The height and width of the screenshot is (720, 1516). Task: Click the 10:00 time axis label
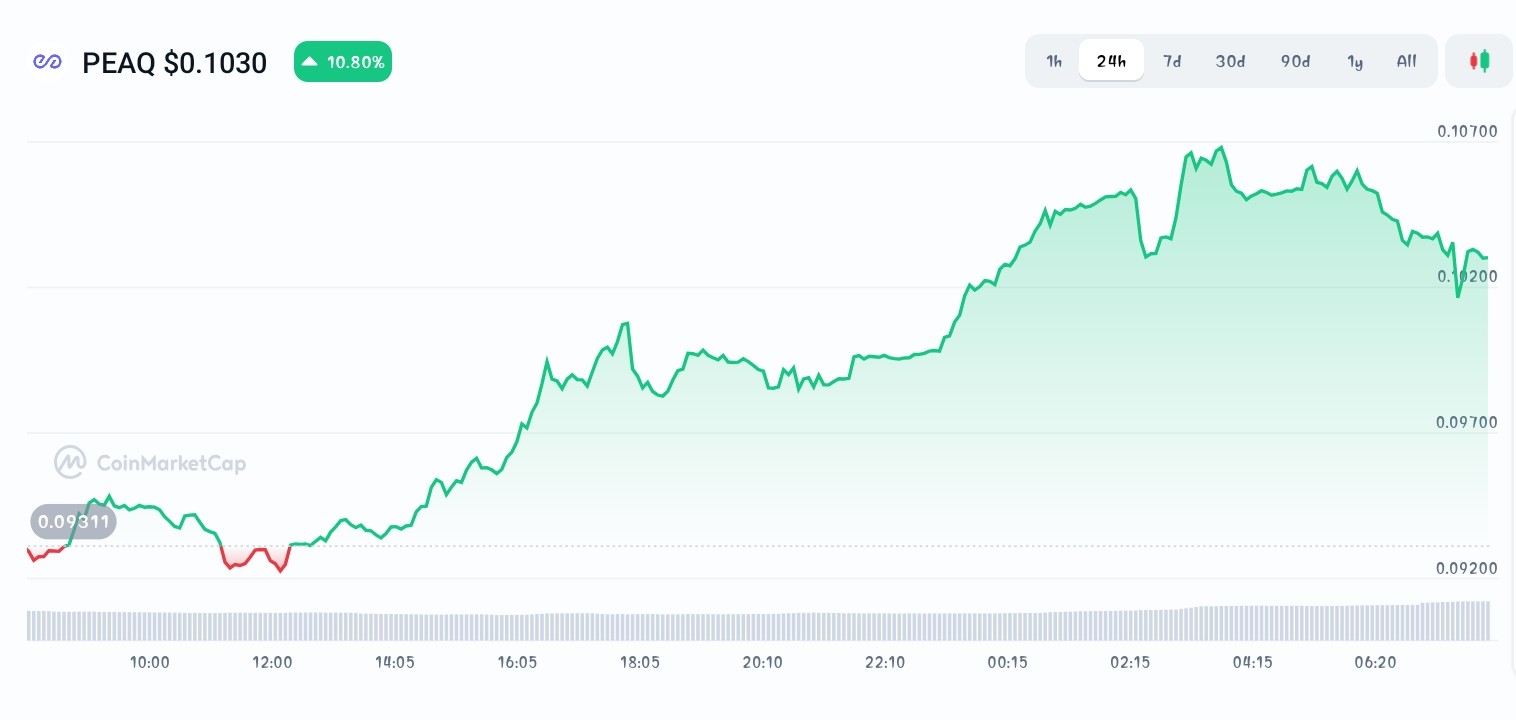(149, 662)
